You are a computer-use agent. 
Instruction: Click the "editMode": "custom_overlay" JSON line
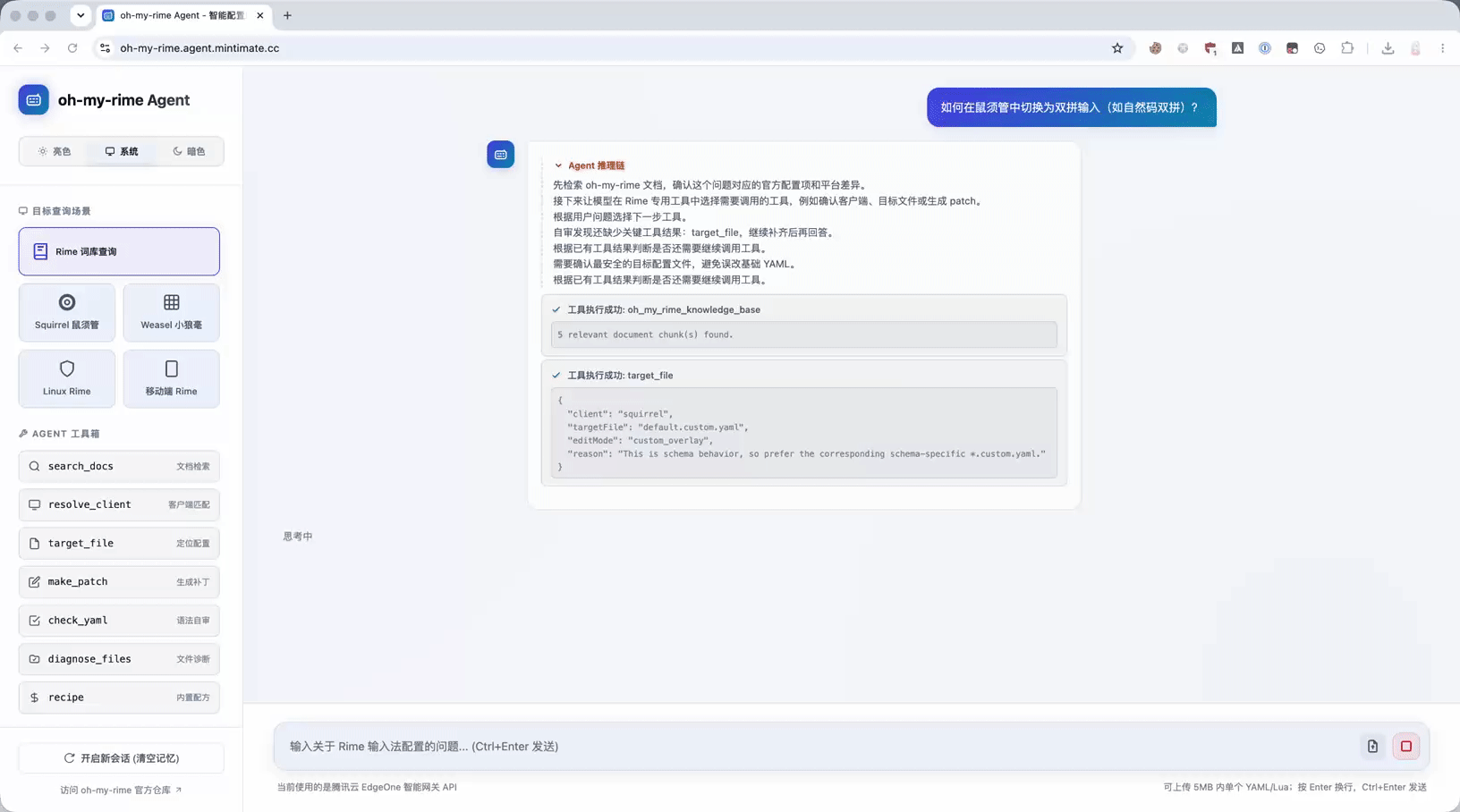pyautogui.click(x=641, y=441)
